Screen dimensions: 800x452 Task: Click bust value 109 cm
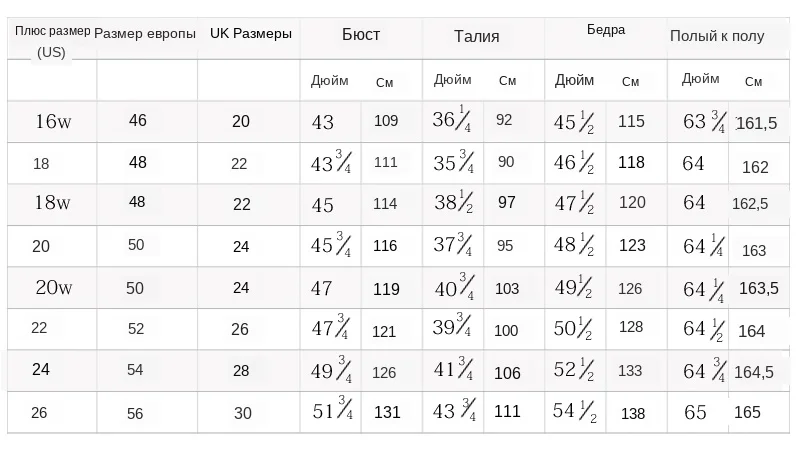click(x=386, y=121)
